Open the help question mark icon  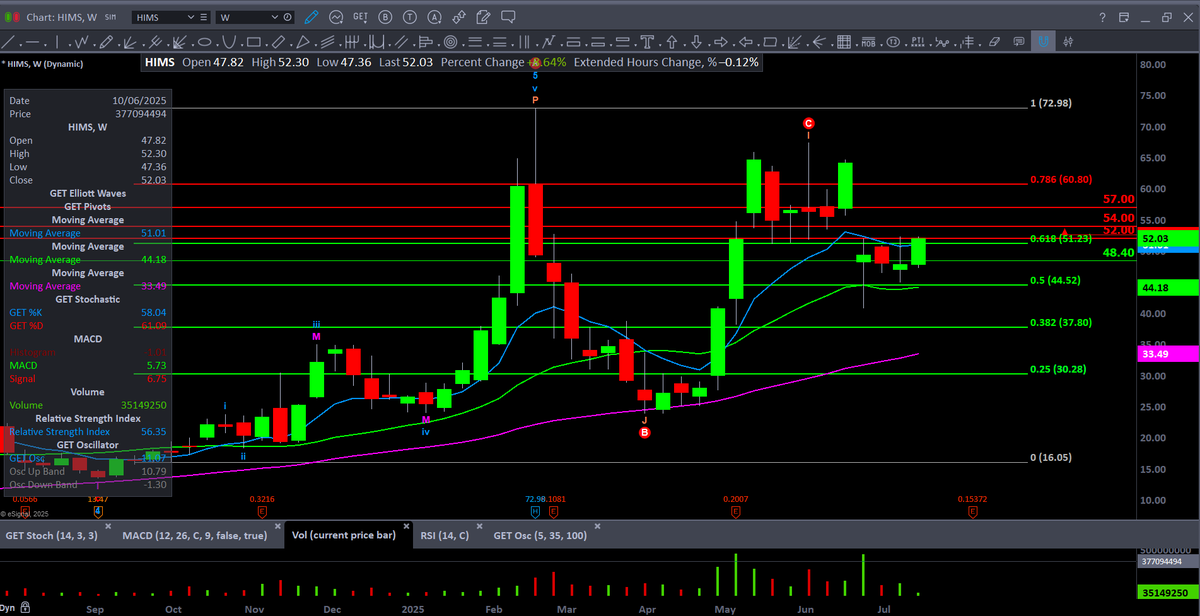pyautogui.click(x=1102, y=18)
